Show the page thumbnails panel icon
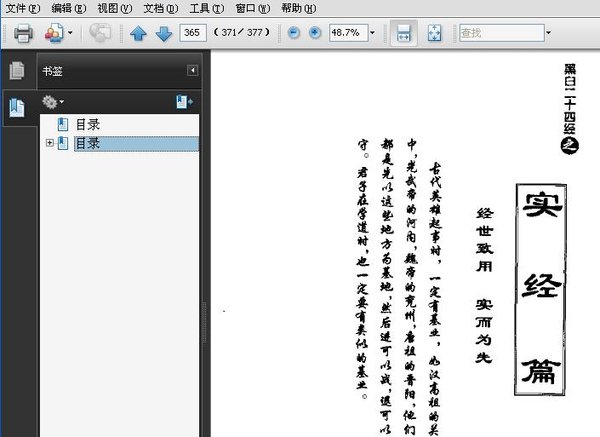The height and width of the screenshot is (437, 600). (x=17, y=70)
